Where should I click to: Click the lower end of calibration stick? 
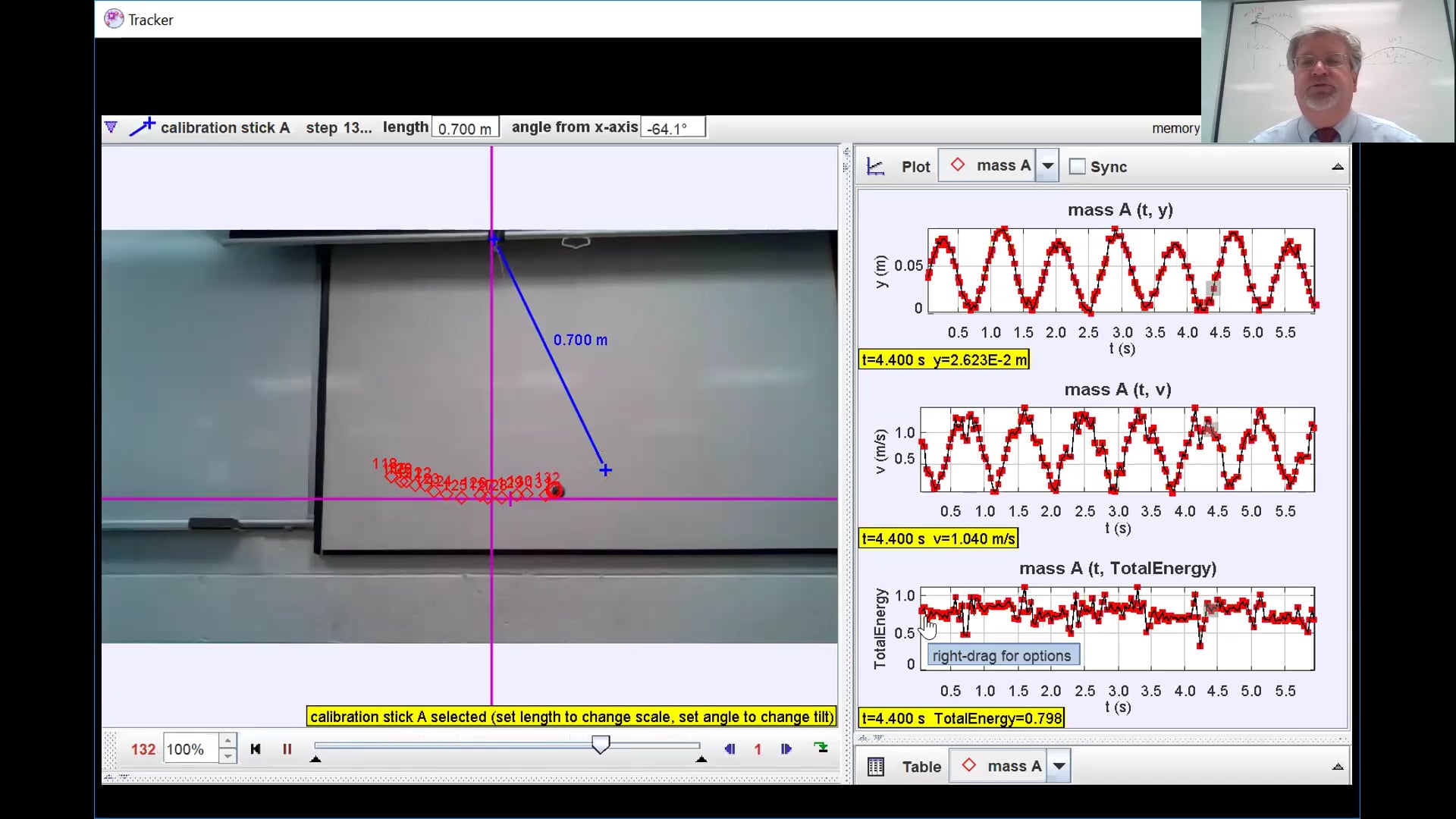coord(605,470)
